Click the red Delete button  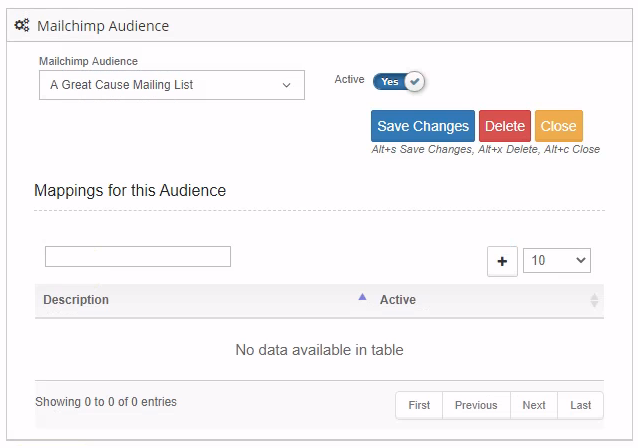click(x=505, y=126)
